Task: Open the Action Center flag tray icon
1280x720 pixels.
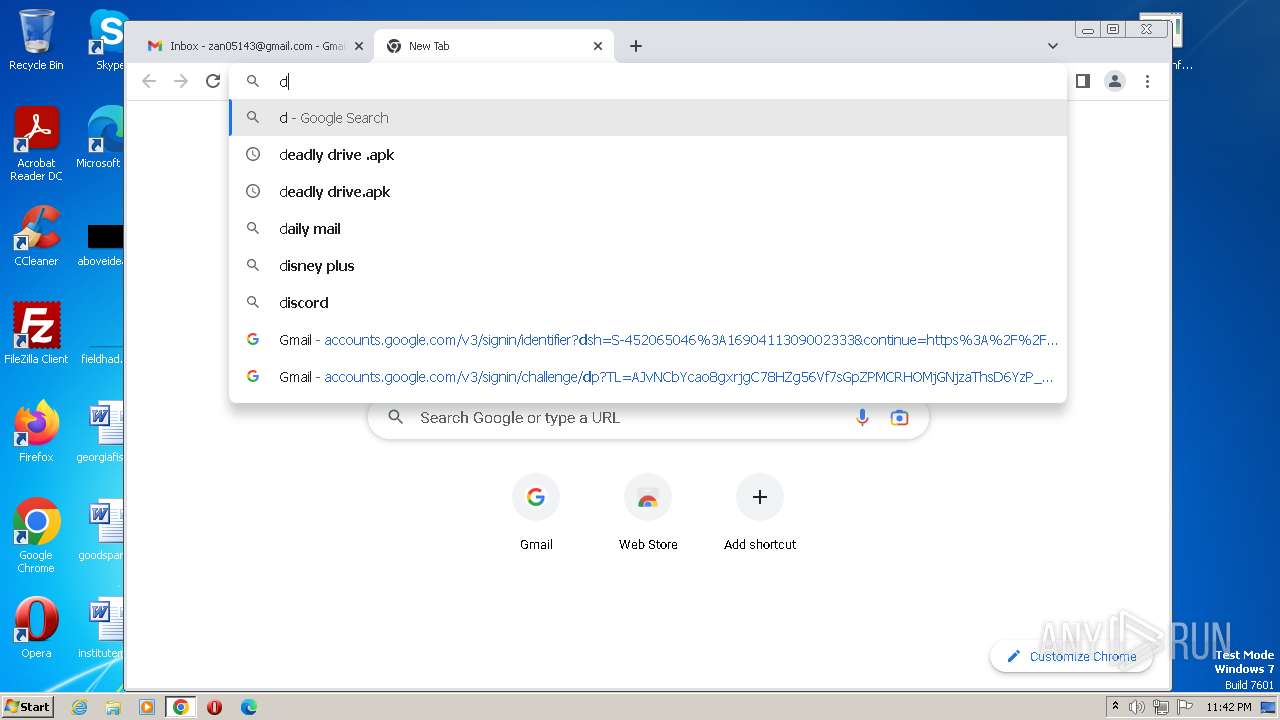Action: click(1185, 707)
